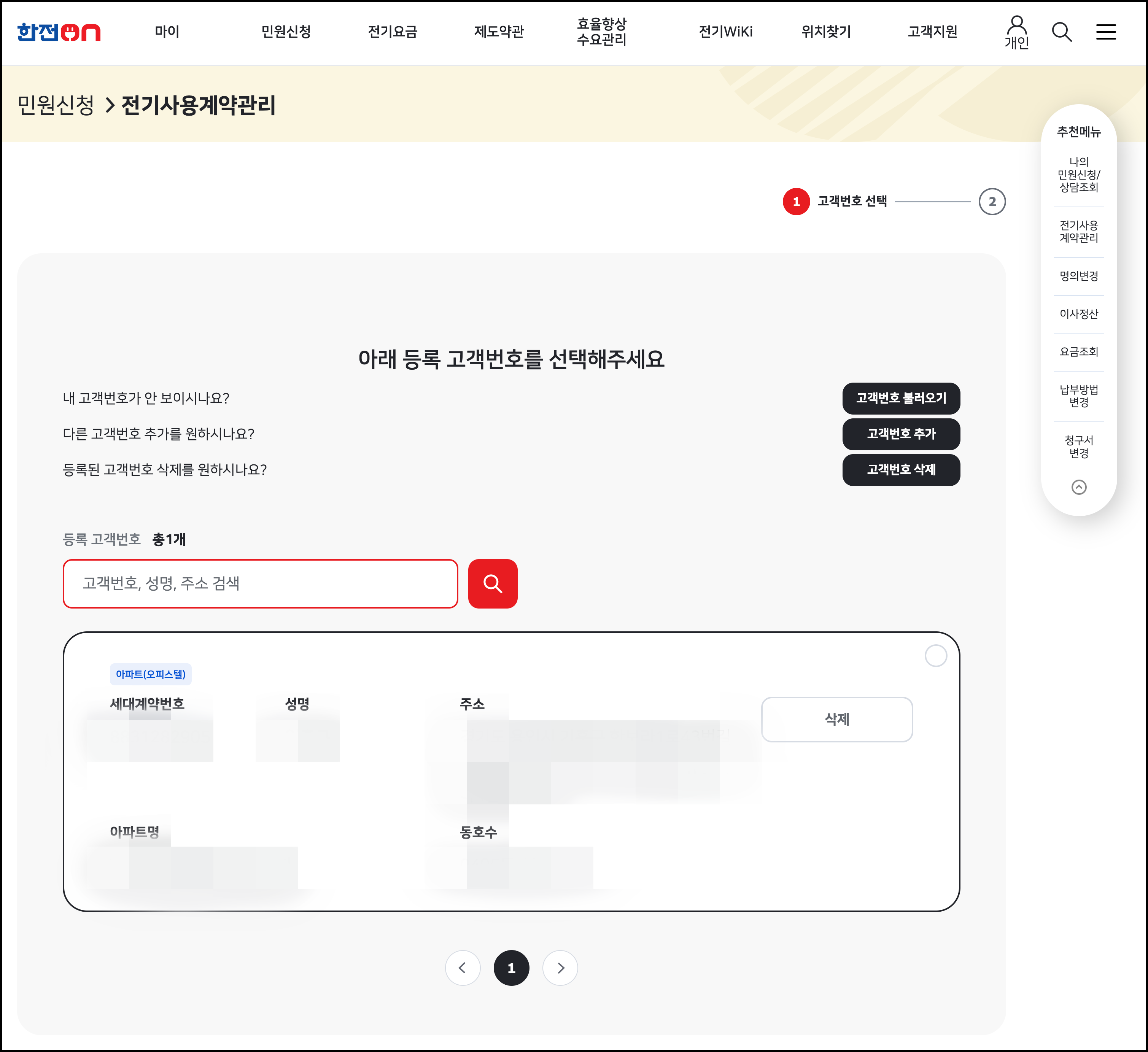This screenshot has height=1052, width=1148.
Task: Click 이사정산 in 추천메뉴
Action: pos(1078,314)
